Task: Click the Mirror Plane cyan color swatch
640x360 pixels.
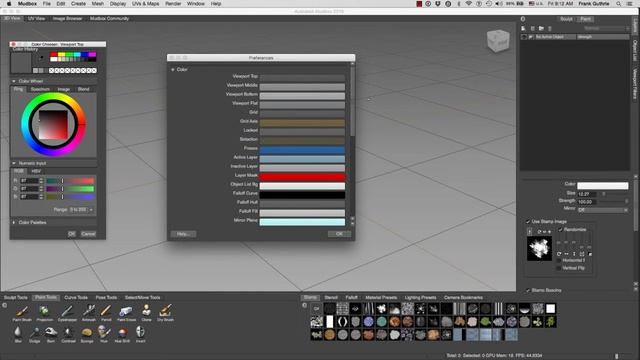Action: point(302,222)
